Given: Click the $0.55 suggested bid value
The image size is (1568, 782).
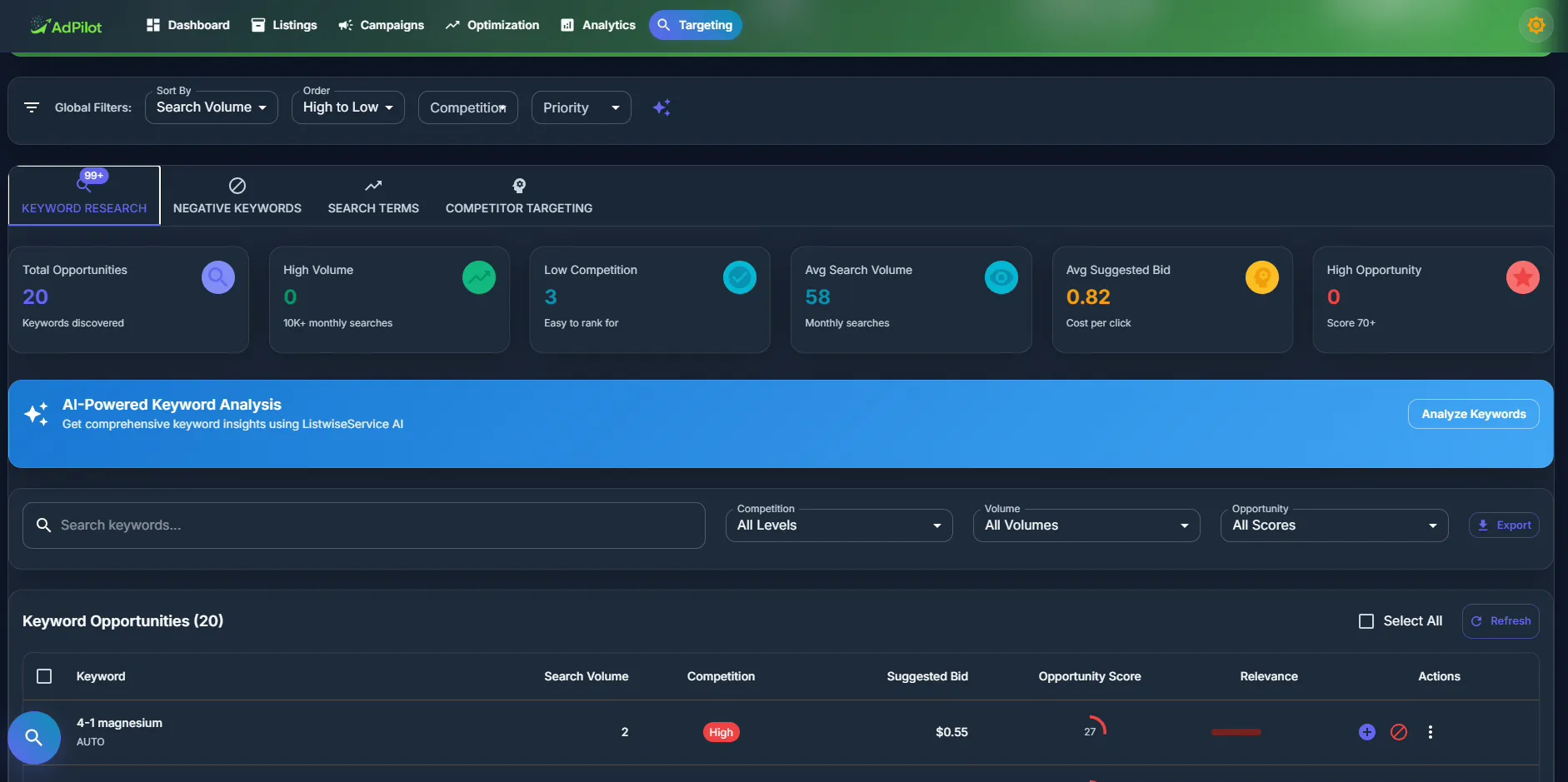Looking at the screenshot, I should (951, 732).
